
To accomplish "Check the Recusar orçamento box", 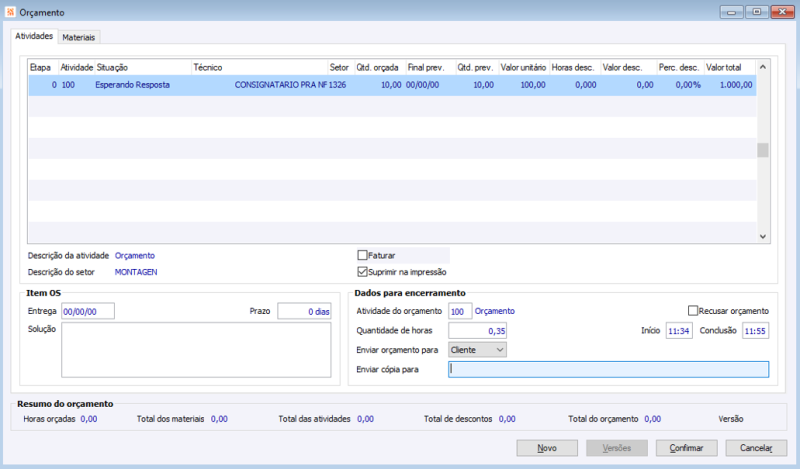I will [693, 311].
